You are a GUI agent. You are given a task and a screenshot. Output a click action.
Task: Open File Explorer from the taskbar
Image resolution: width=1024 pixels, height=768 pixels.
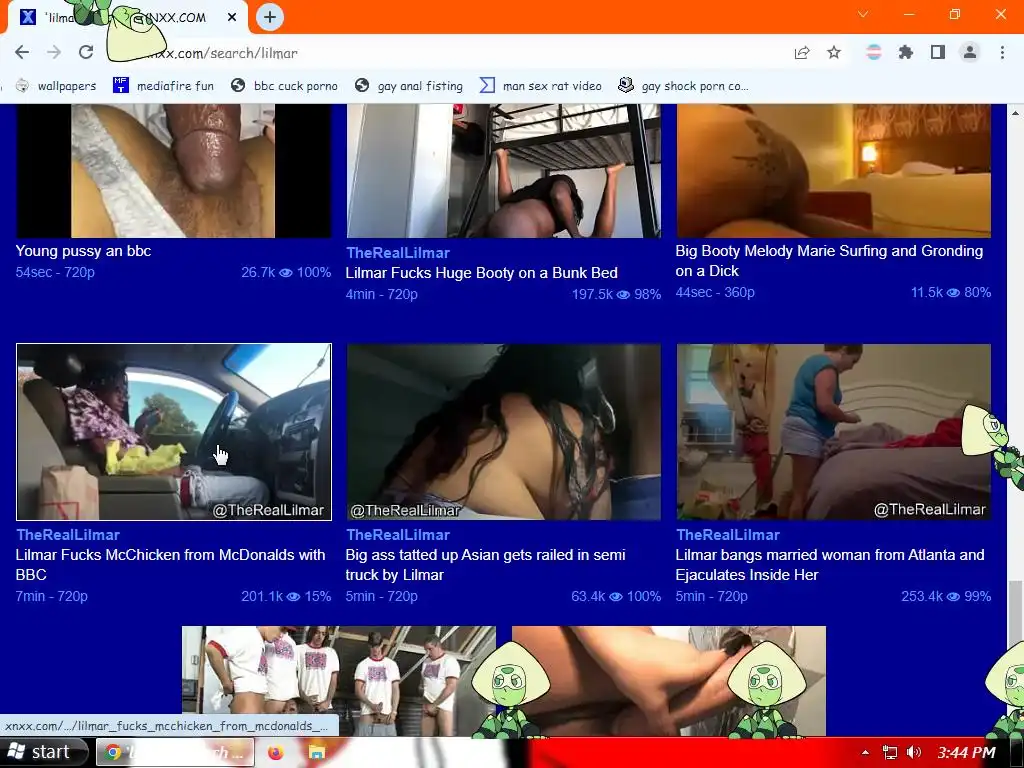[317, 752]
